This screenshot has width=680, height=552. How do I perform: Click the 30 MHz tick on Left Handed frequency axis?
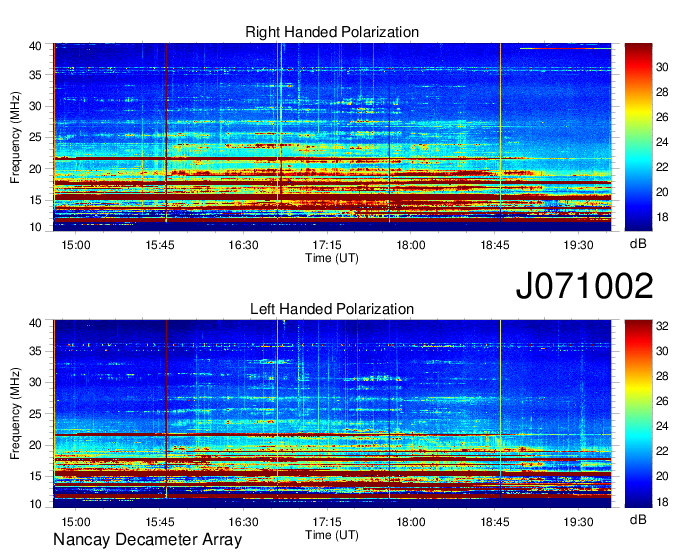(36, 382)
